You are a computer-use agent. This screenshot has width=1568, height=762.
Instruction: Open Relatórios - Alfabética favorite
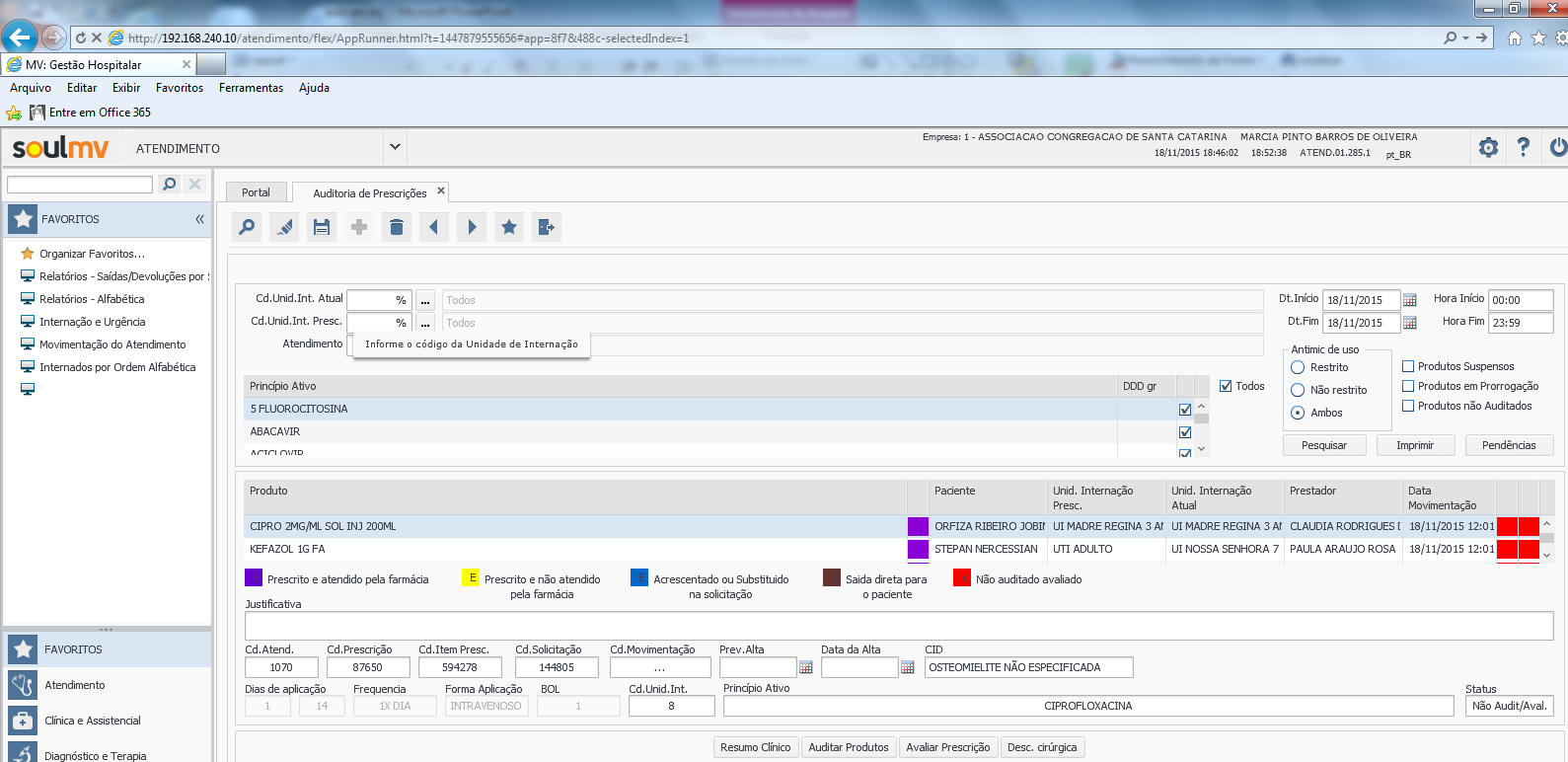coord(92,299)
